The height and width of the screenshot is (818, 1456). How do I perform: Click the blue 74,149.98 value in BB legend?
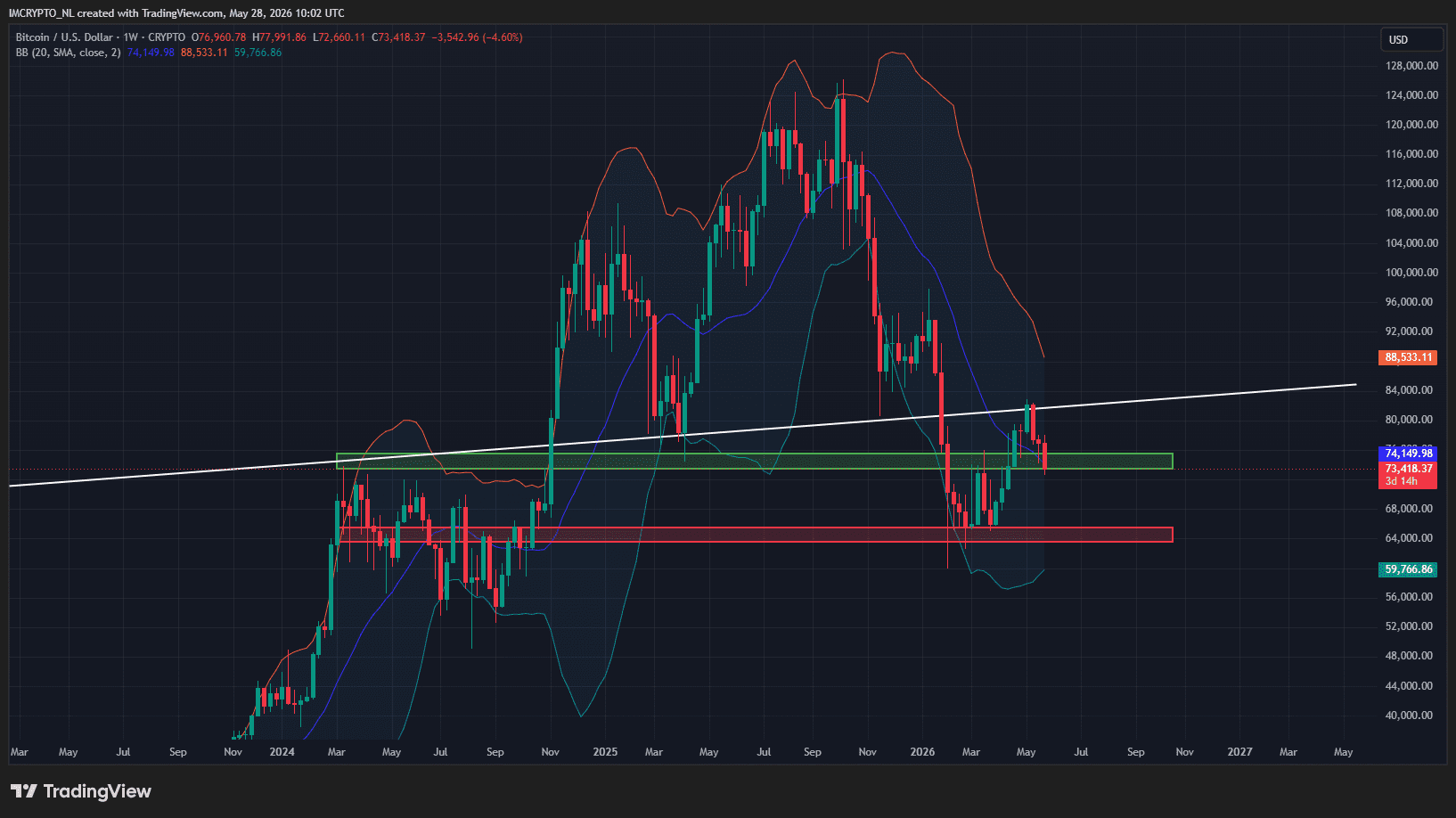[x=151, y=53]
